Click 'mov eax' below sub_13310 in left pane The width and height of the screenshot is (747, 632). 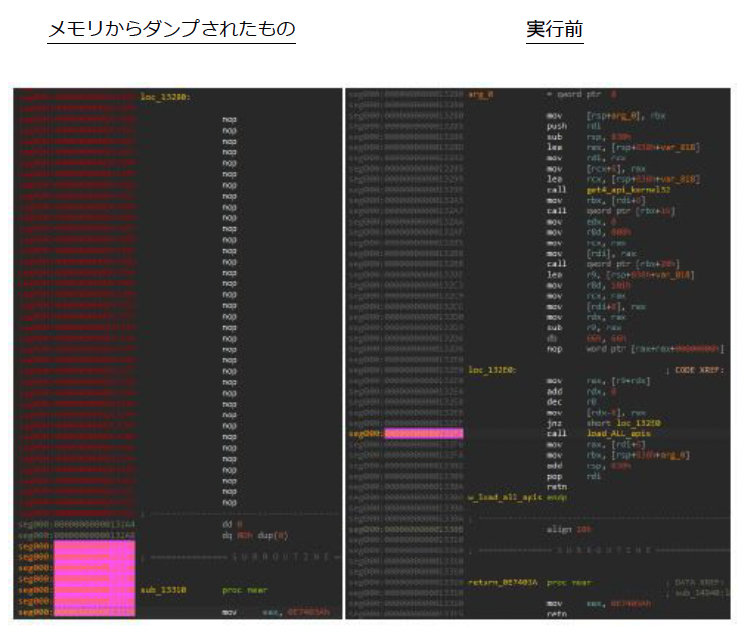coord(276,612)
